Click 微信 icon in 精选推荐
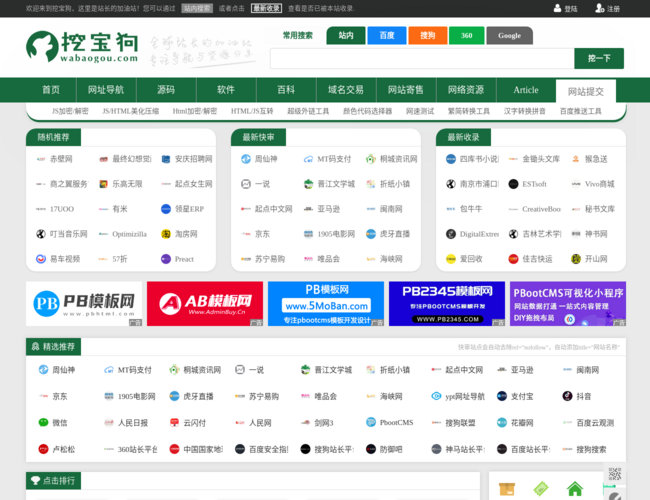Image resolution: width=650 pixels, height=500 pixels. [x=43, y=422]
